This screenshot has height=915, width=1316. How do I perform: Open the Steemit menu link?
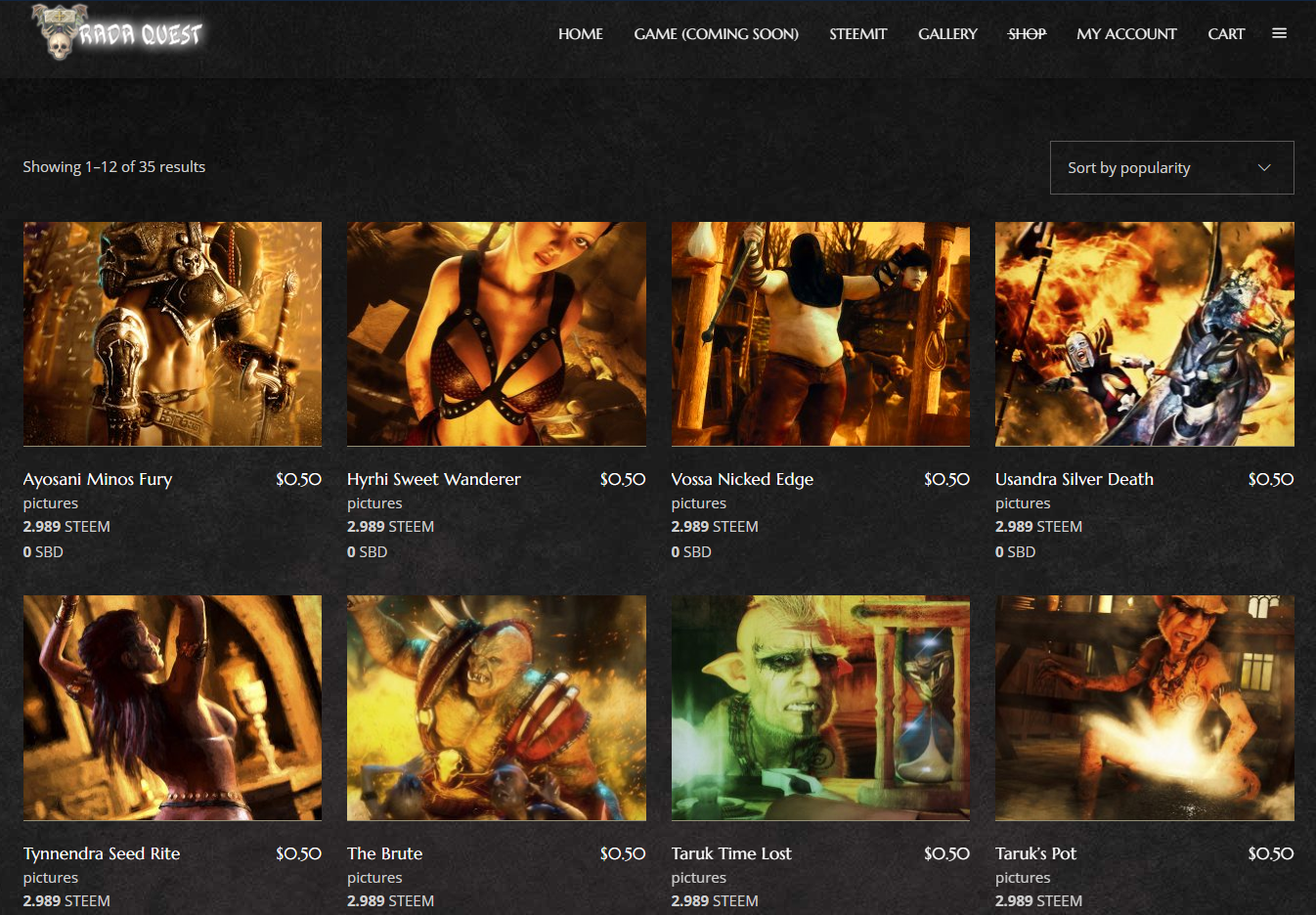857,34
